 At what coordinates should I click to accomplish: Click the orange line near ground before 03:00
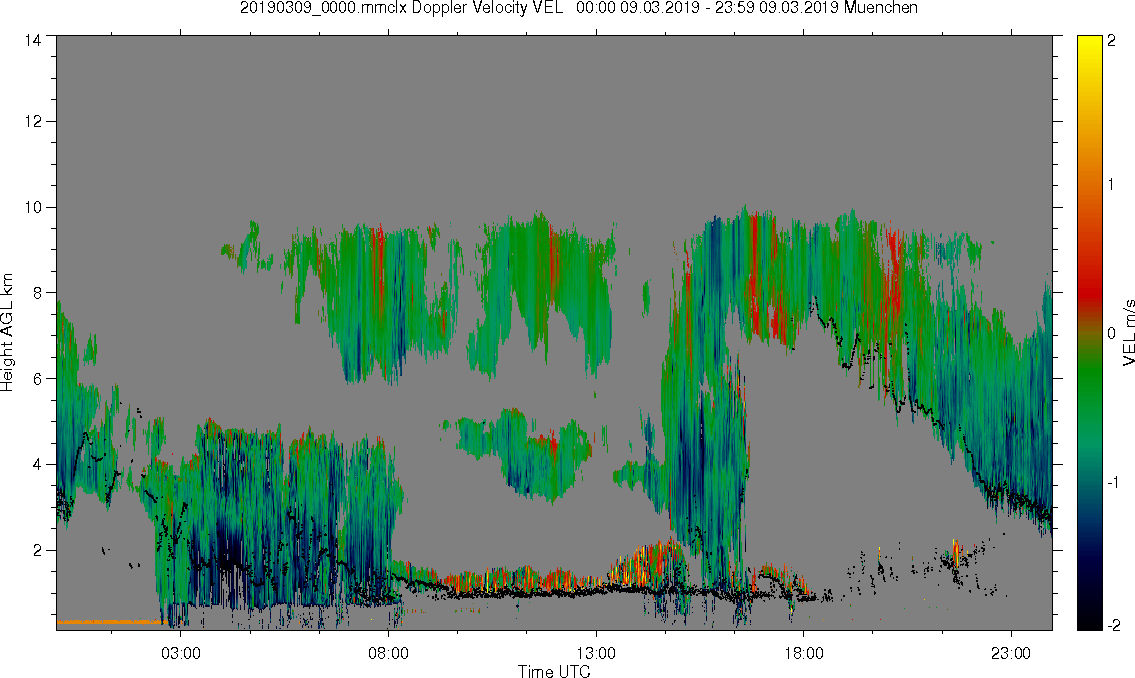(x=112, y=622)
